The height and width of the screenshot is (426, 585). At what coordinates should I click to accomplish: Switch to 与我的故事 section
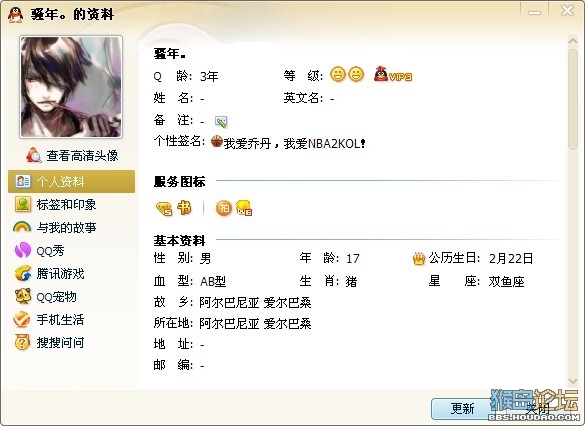[55, 227]
